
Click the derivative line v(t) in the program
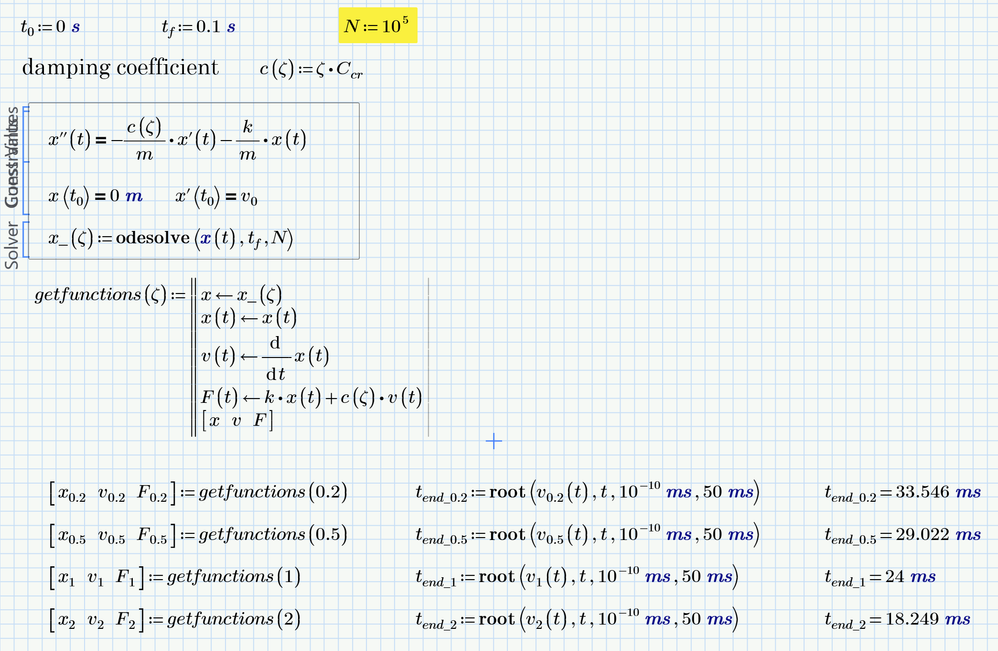(x=265, y=357)
